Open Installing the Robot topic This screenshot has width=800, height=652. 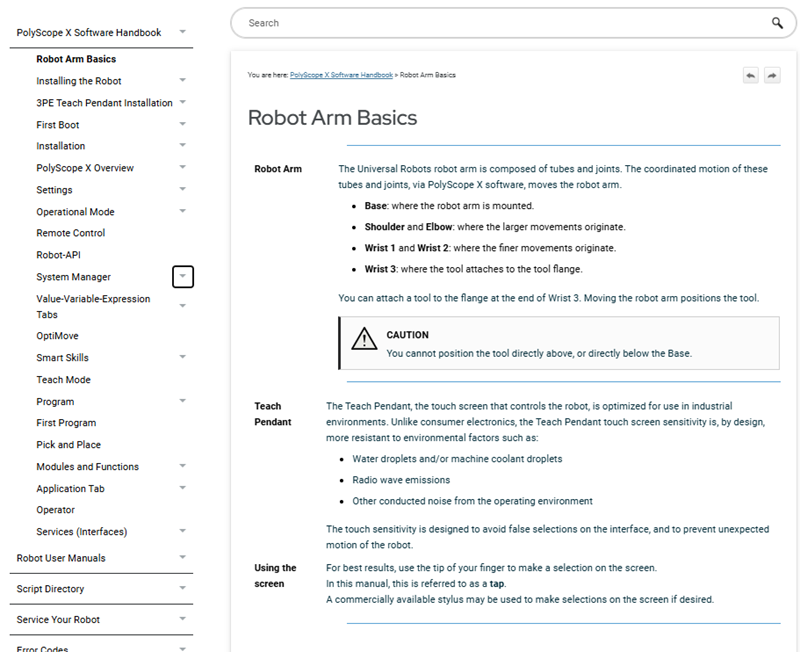pyautogui.click(x=79, y=81)
